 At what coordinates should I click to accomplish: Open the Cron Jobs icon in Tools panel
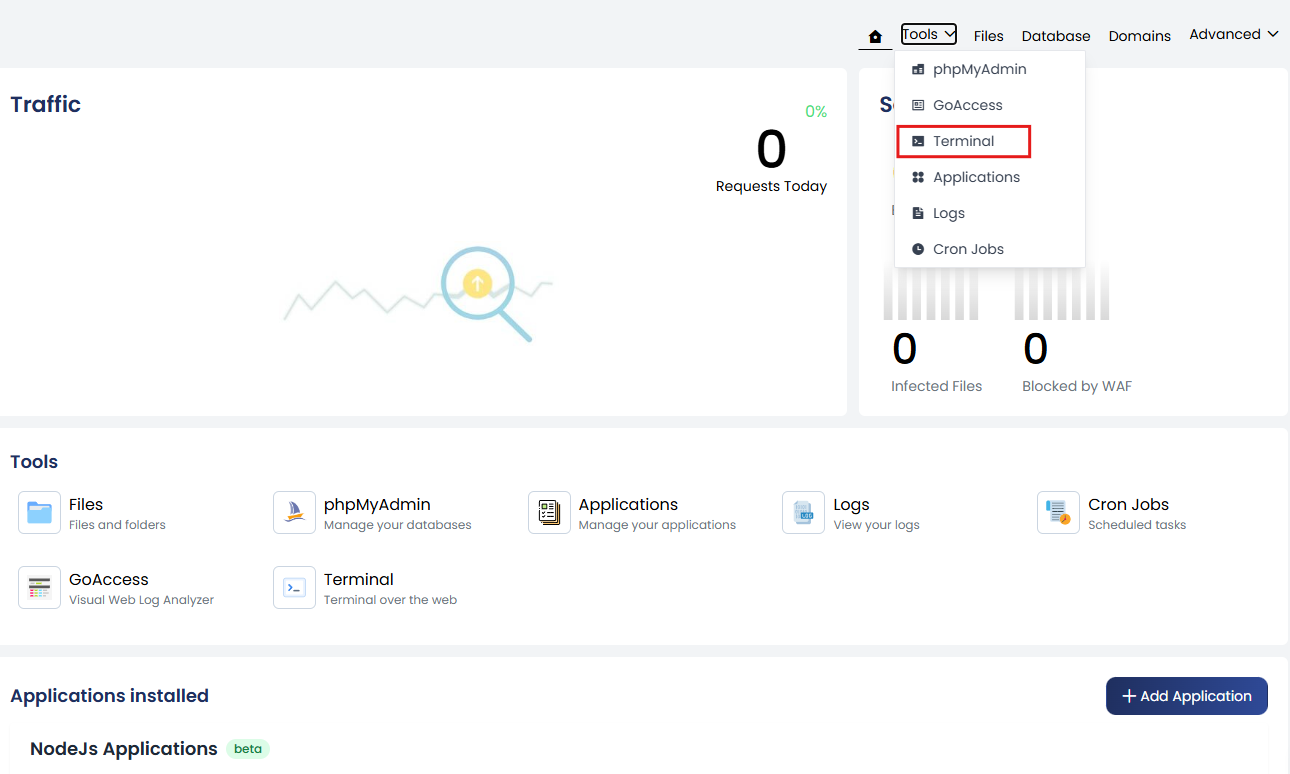1058,513
